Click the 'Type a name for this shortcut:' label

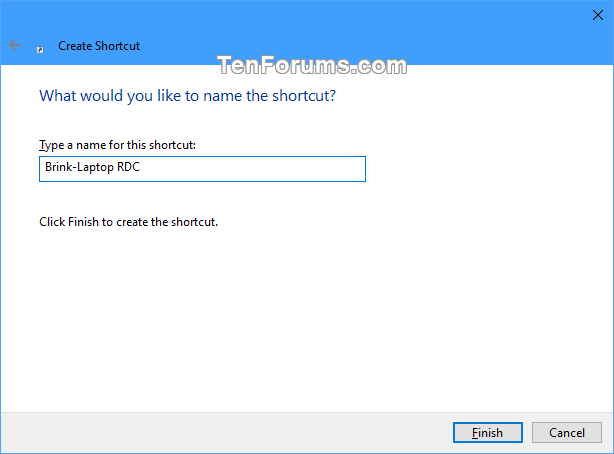(x=117, y=145)
